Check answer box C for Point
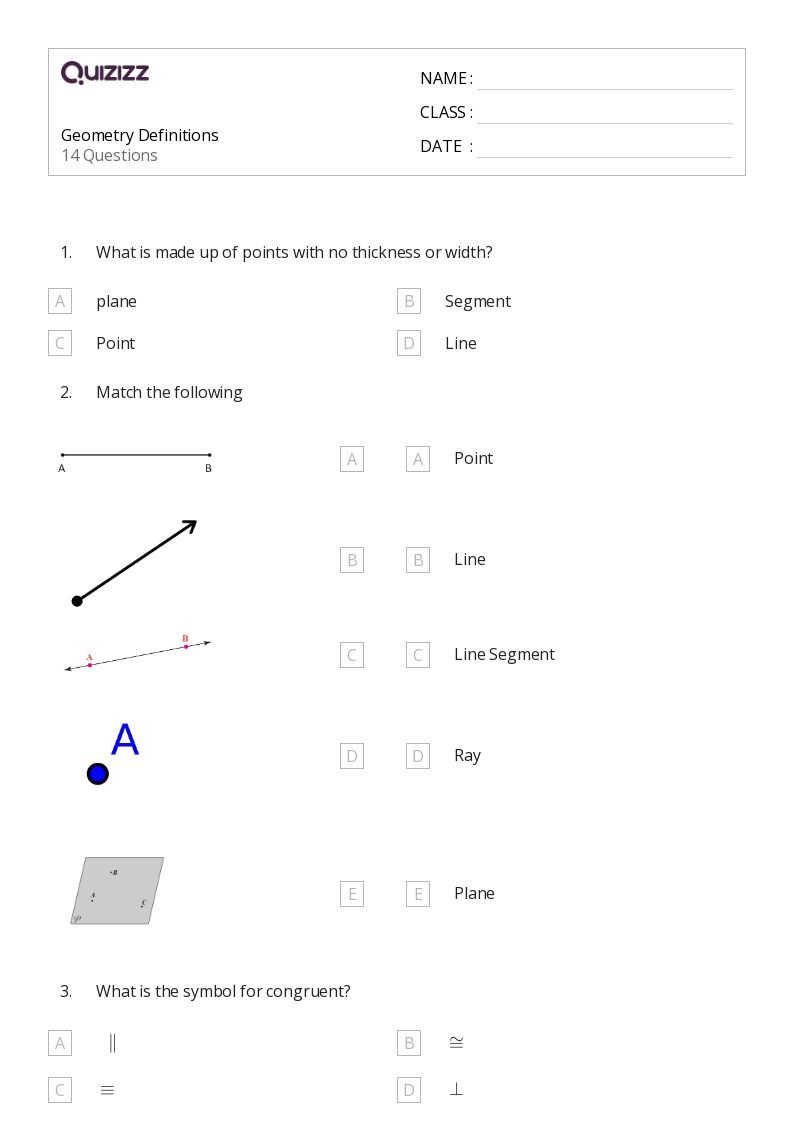 click(60, 343)
